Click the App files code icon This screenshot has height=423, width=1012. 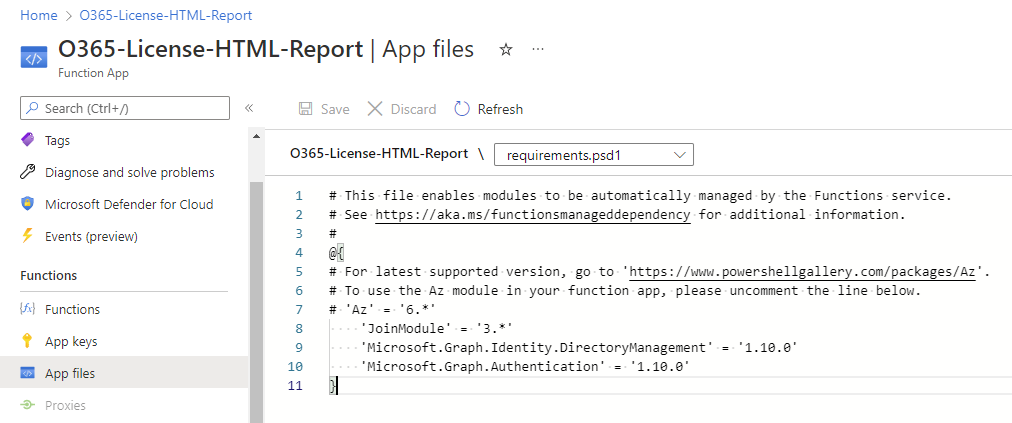click(x=27, y=373)
